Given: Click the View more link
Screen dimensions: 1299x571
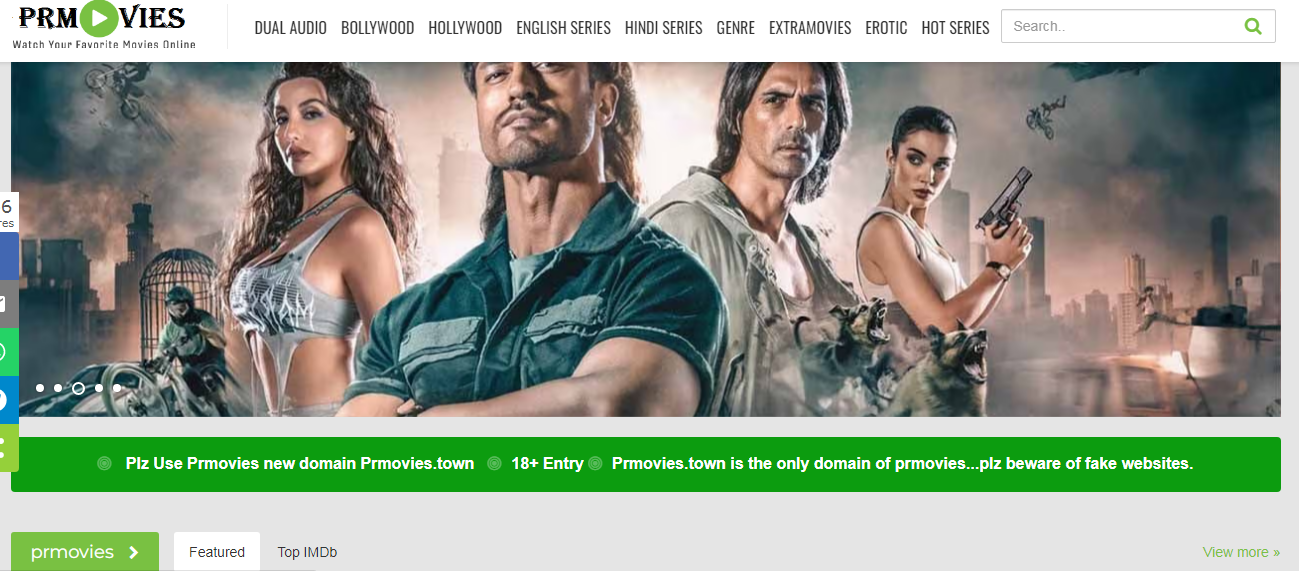Looking at the screenshot, I should 1242,552.
